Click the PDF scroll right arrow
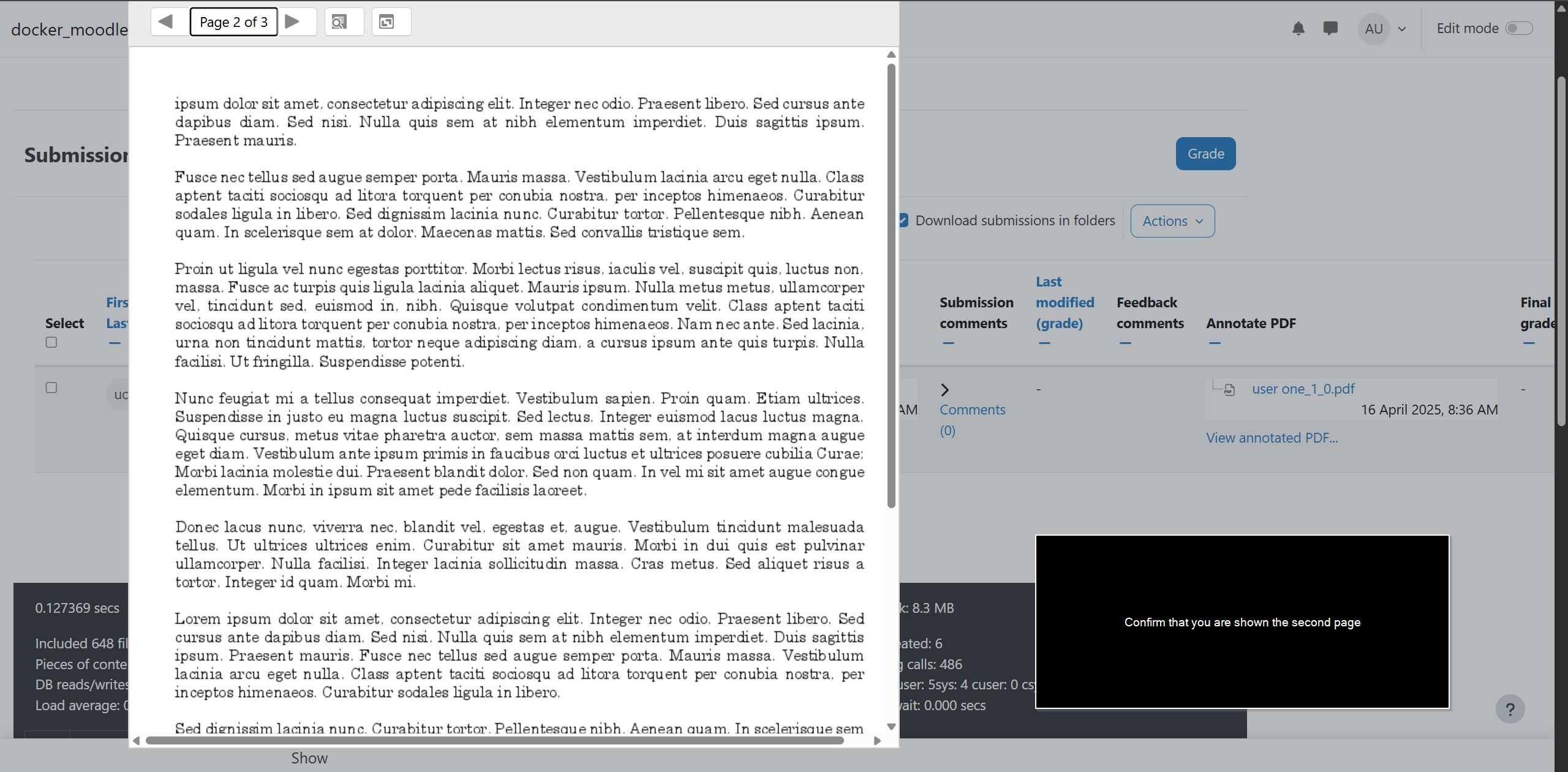Viewport: 1568px width, 772px height. tap(877, 740)
